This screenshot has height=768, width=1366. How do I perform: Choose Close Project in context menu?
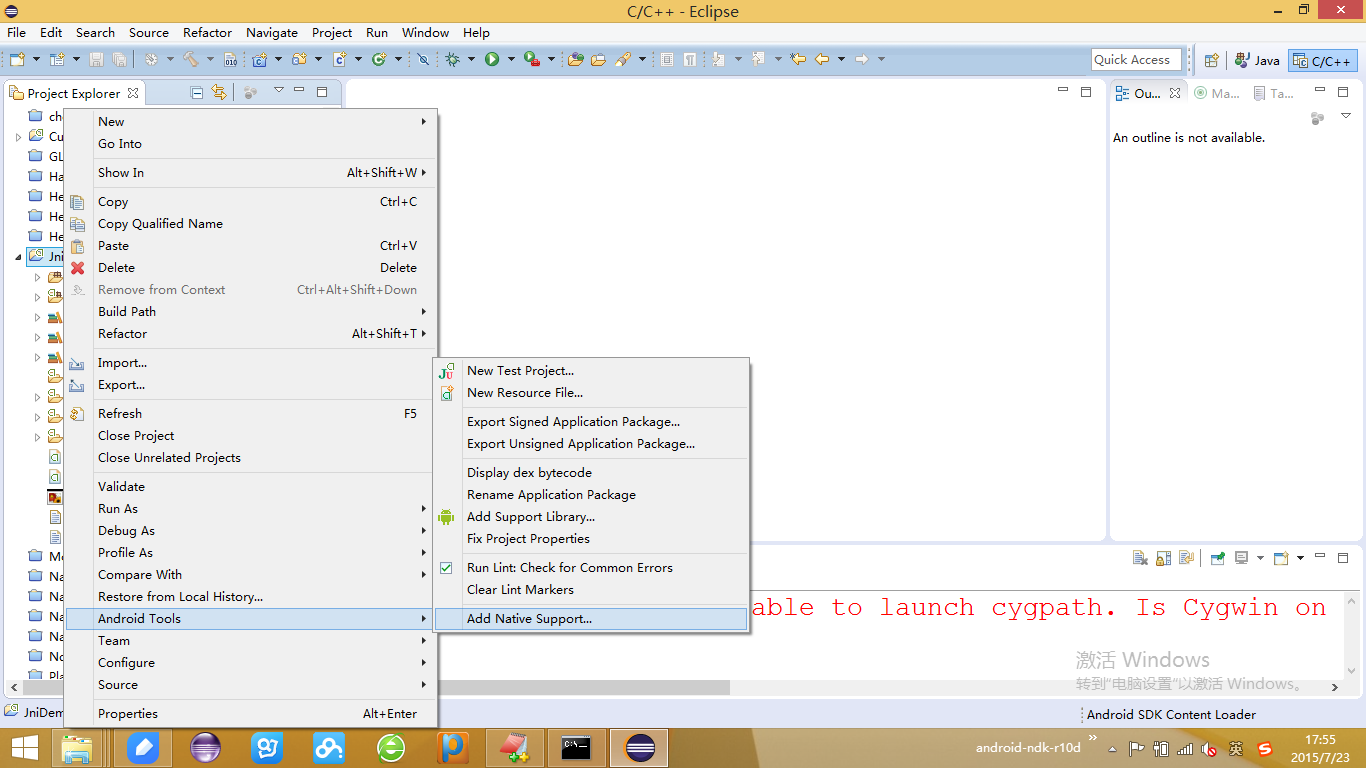click(251, 435)
